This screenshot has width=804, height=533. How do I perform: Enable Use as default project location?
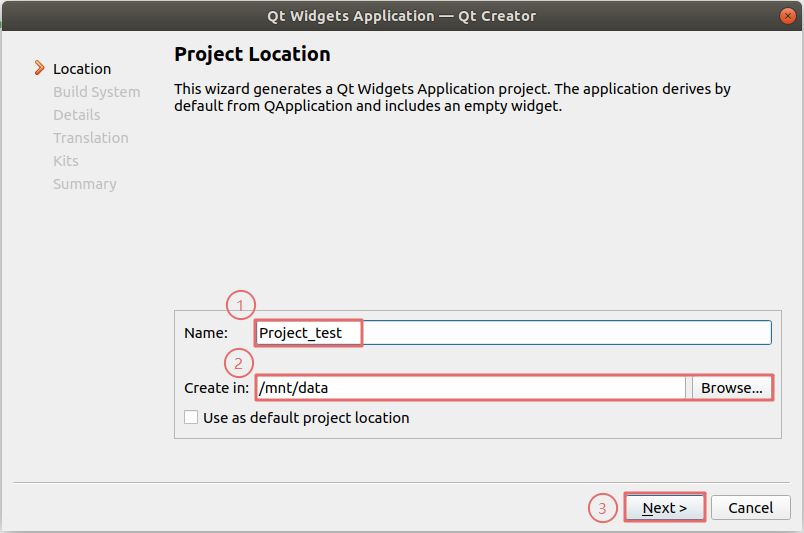[191, 418]
